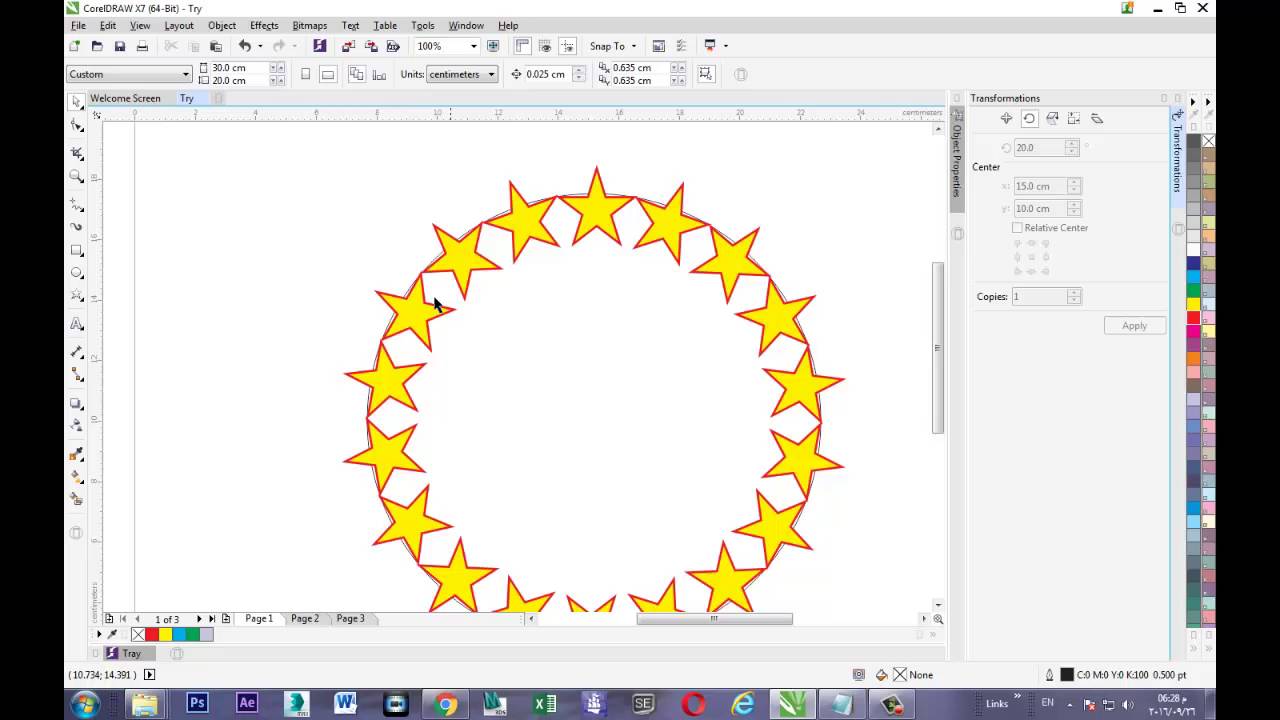Select the Pick tool
Screen dimensions: 1280x720
click(77, 101)
